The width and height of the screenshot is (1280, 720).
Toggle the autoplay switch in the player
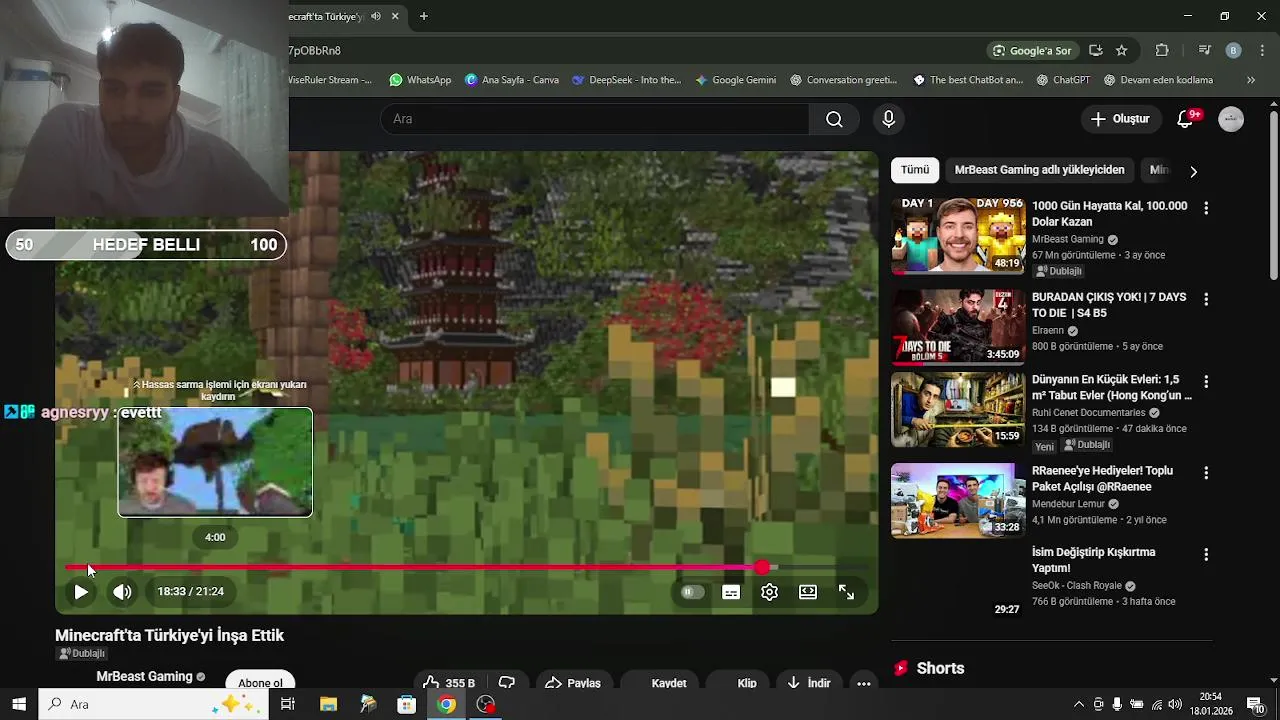(690, 592)
